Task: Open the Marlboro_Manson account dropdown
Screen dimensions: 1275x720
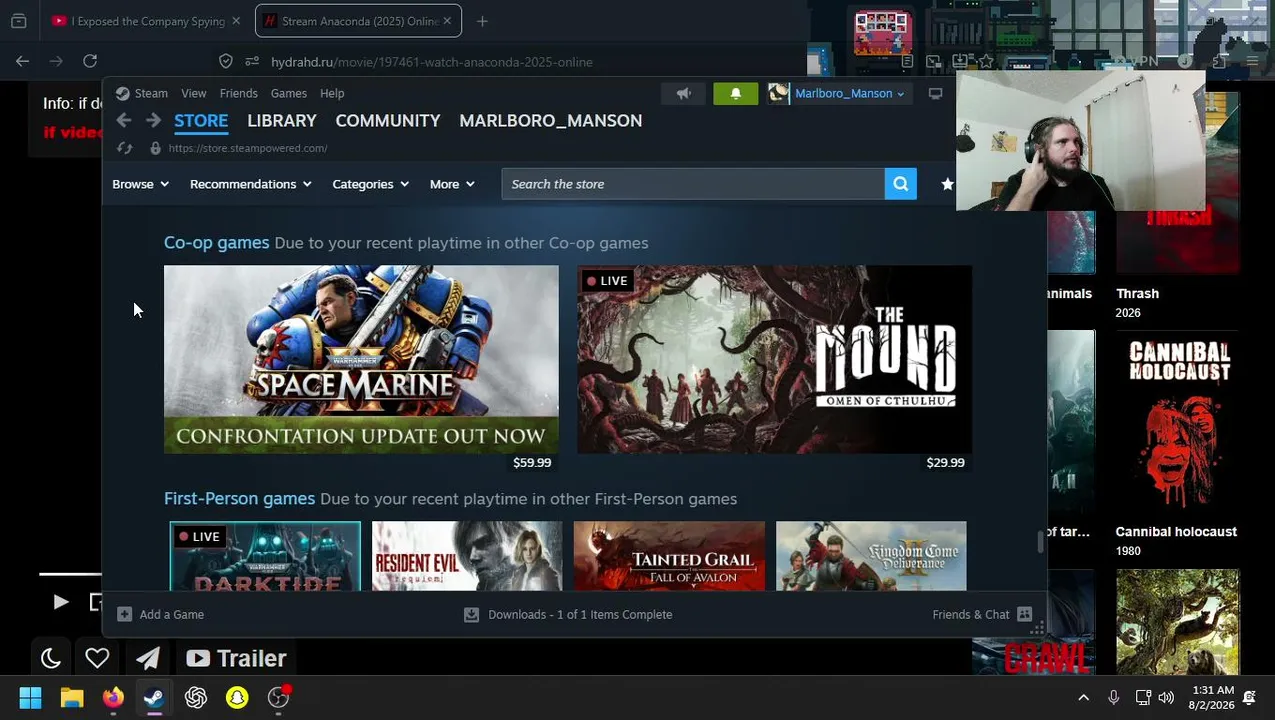Action: click(x=849, y=93)
